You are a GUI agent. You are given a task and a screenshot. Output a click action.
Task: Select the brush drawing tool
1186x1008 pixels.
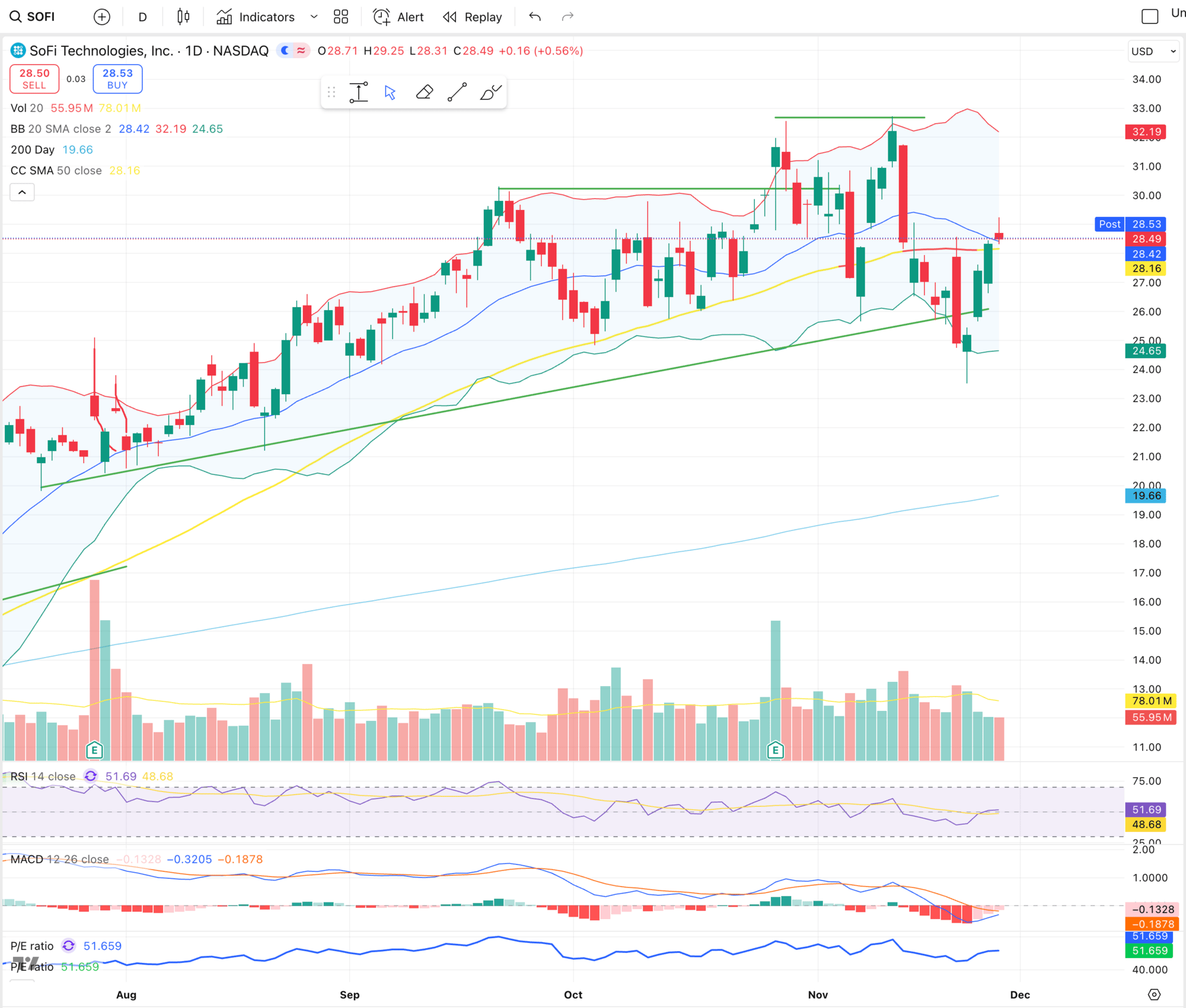(490, 93)
